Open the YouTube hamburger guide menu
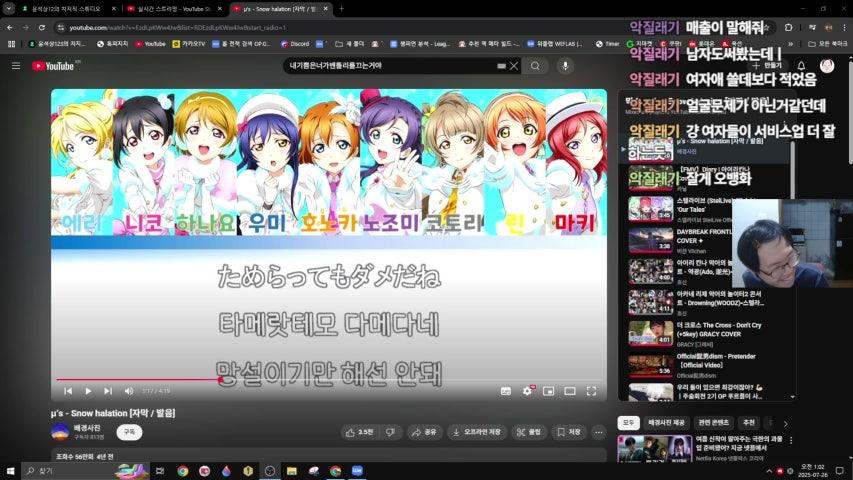This screenshot has width=853, height=480. click(16, 66)
